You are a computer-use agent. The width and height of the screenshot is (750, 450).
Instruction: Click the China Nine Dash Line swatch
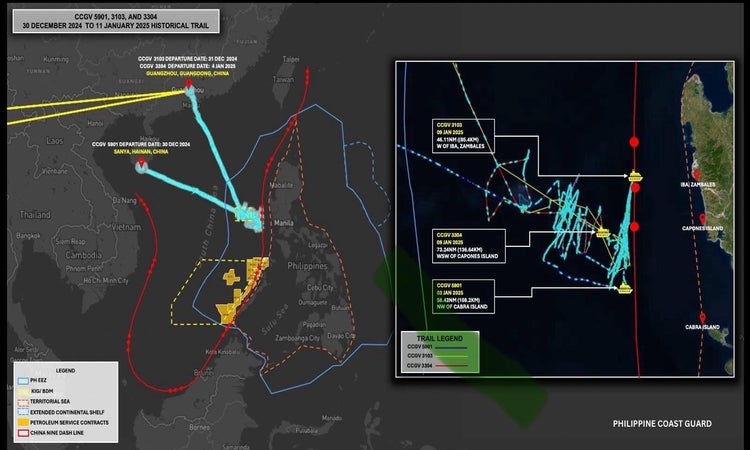click(x=23, y=433)
